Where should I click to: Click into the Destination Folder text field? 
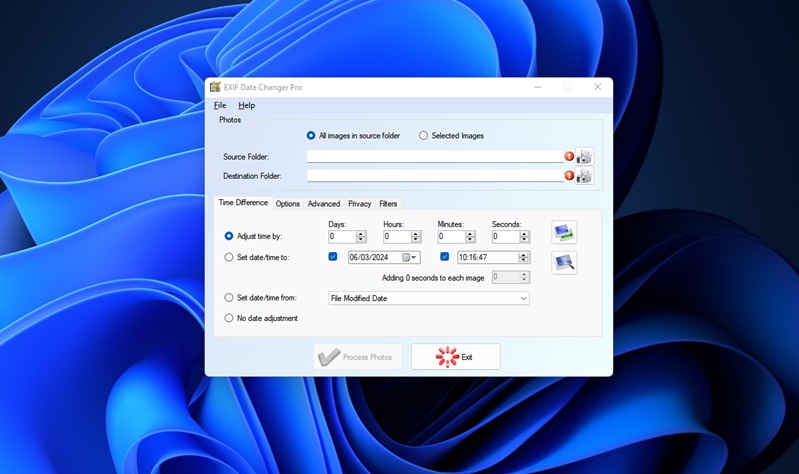435,176
